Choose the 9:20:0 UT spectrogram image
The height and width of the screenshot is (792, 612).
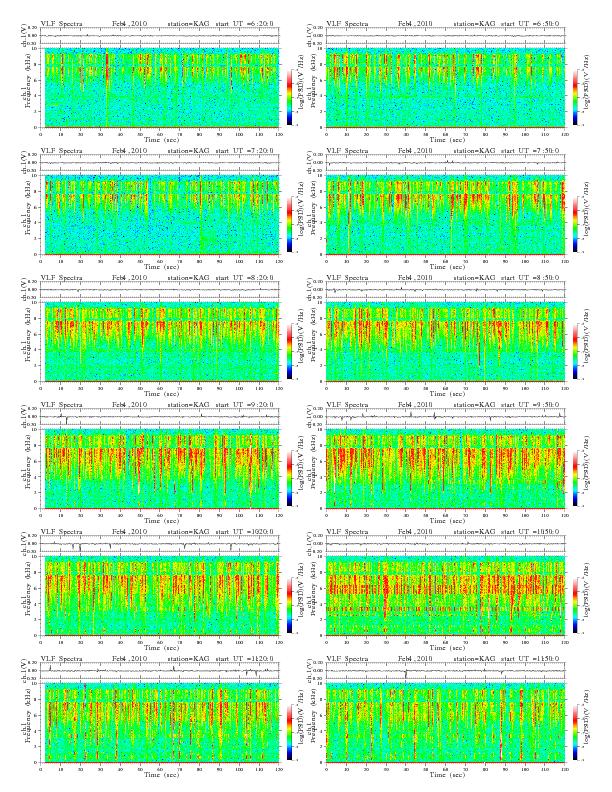click(x=160, y=469)
